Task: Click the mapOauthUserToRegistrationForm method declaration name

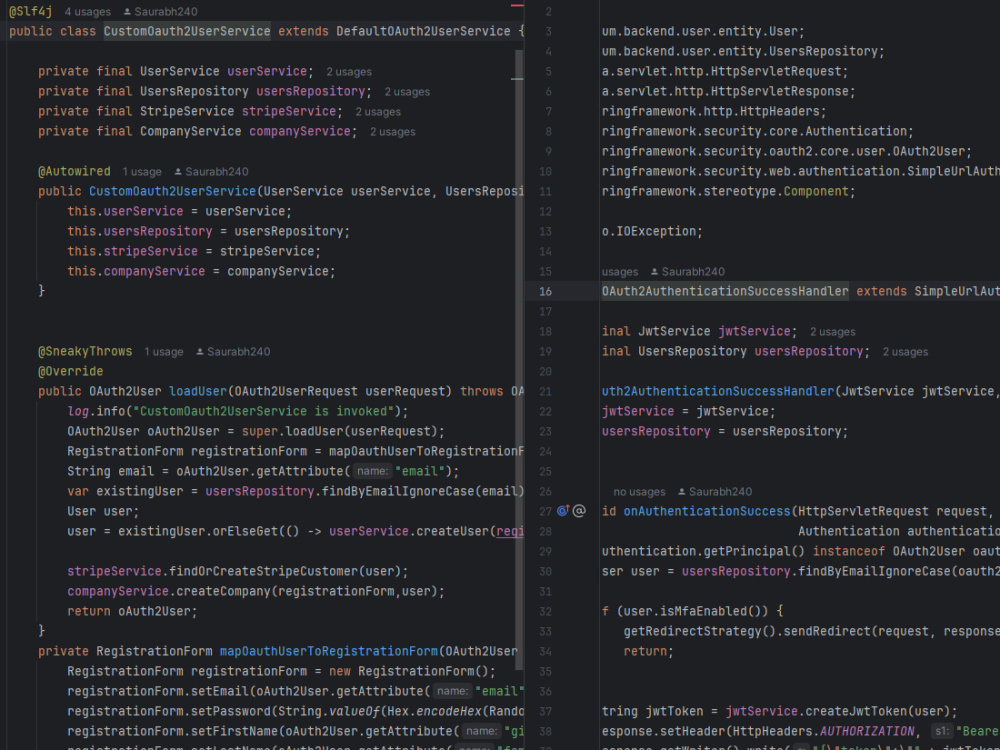Action: (x=329, y=651)
